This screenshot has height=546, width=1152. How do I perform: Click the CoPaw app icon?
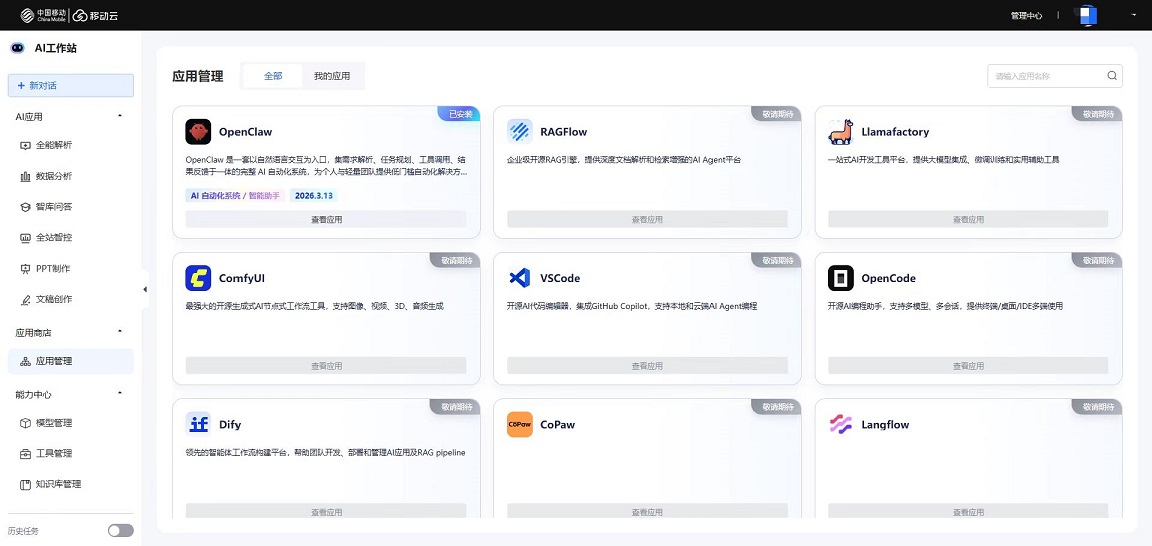520,424
